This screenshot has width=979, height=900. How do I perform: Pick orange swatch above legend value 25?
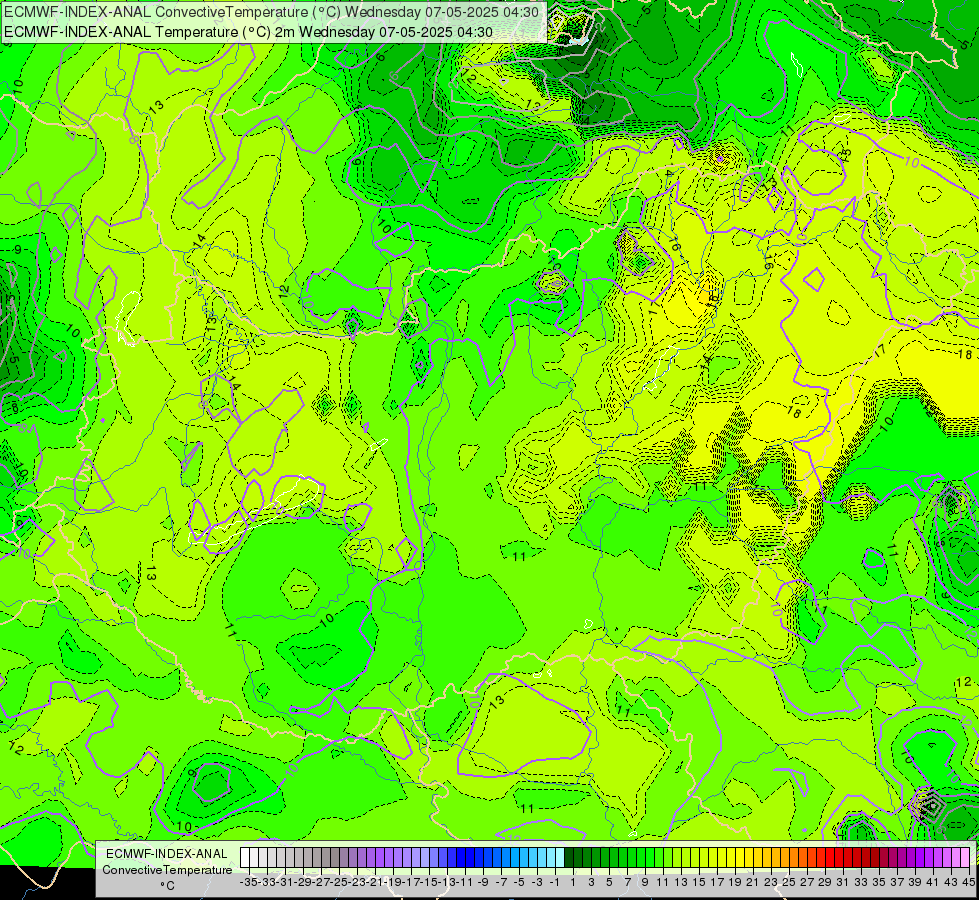[x=785, y=857]
